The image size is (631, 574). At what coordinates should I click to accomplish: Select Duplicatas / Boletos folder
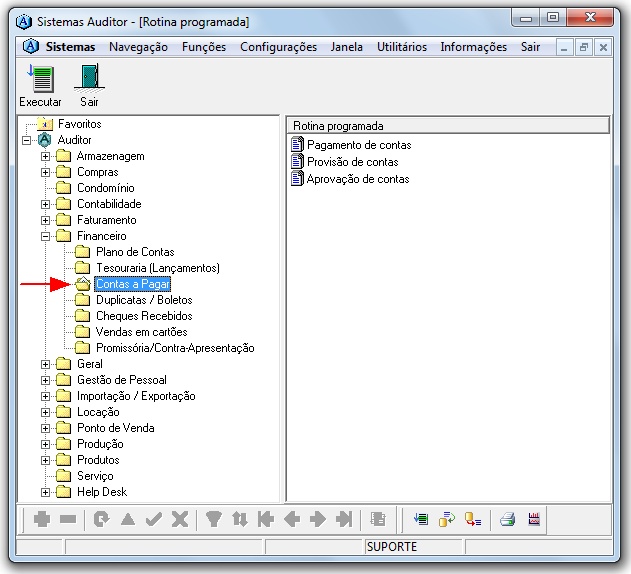pyautogui.click(x=144, y=300)
